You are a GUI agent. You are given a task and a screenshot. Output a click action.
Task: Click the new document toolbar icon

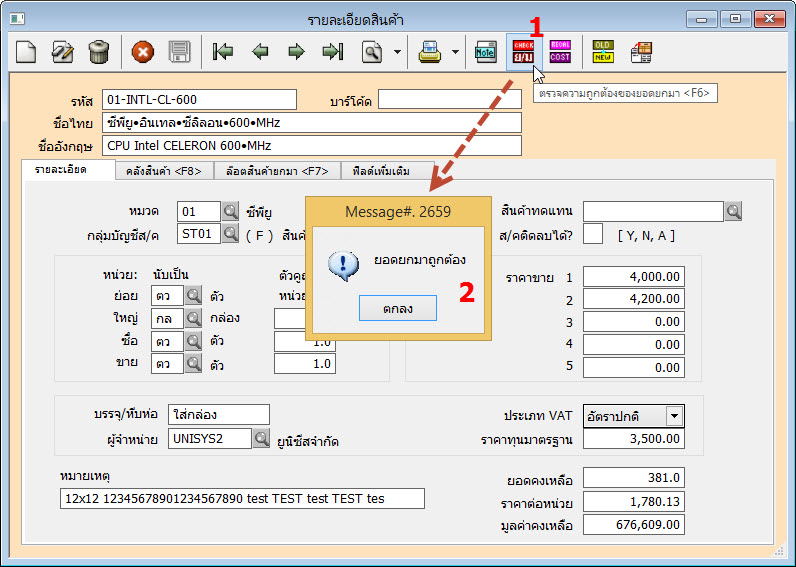27,51
